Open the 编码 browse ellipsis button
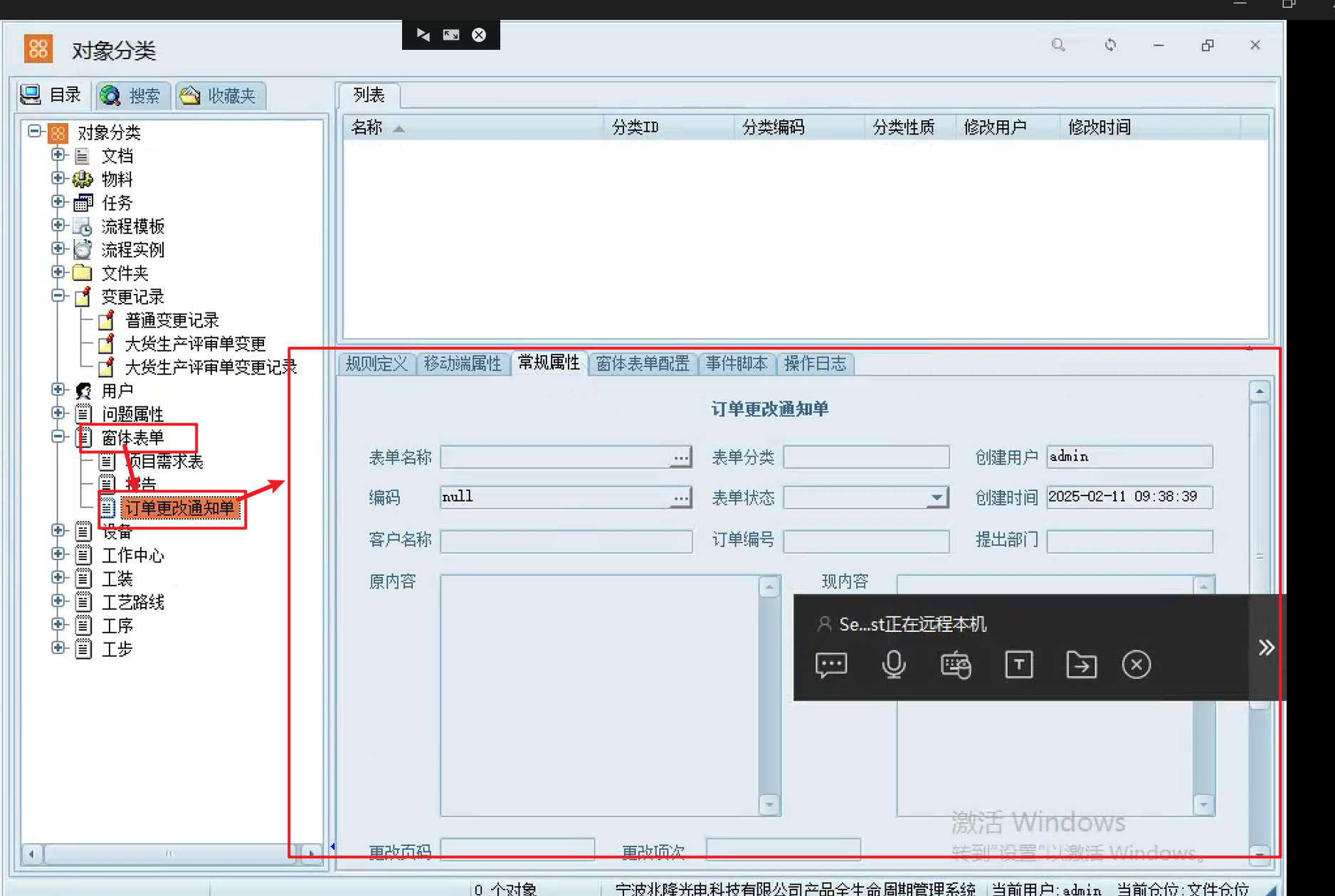 click(681, 497)
